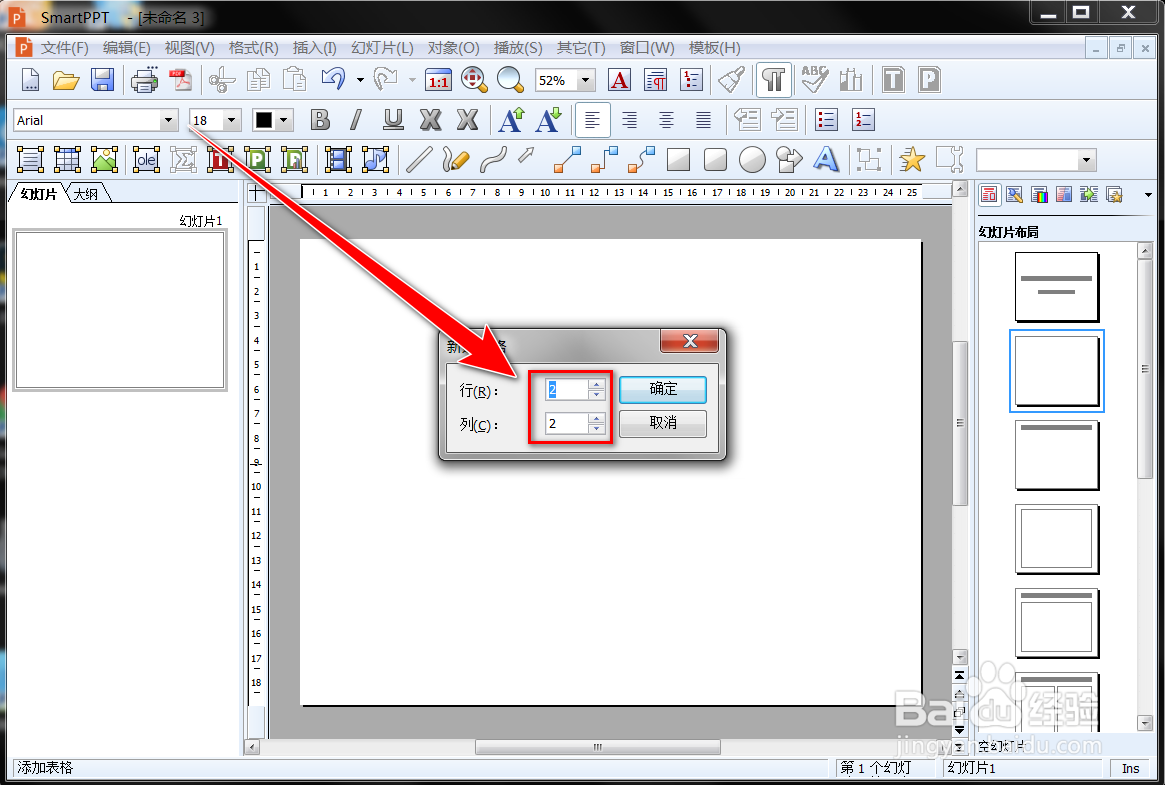The image size is (1165, 785).
Task: Open the 文件(F) menu
Action: [65, 48]
